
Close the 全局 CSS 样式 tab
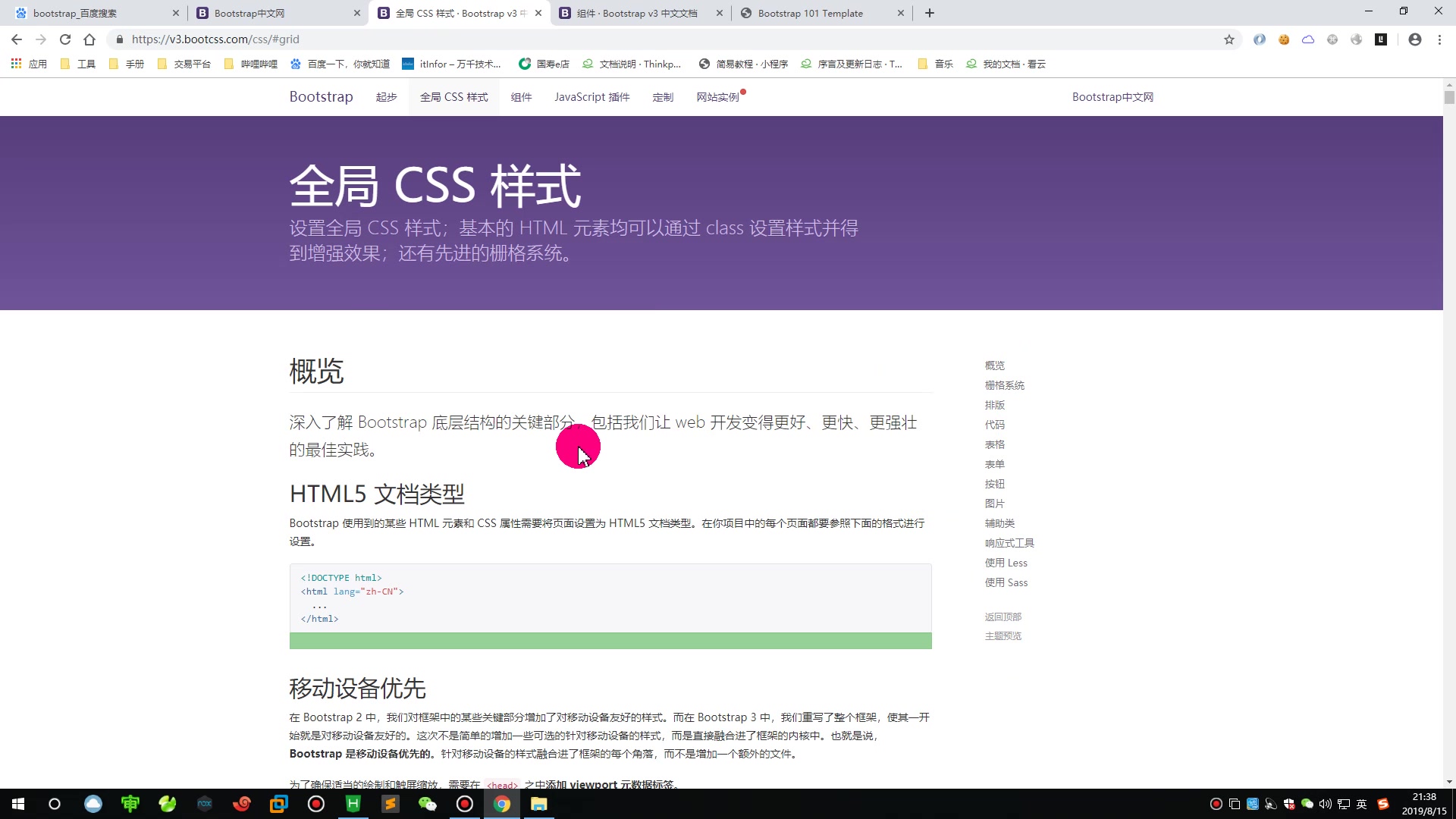538,13
